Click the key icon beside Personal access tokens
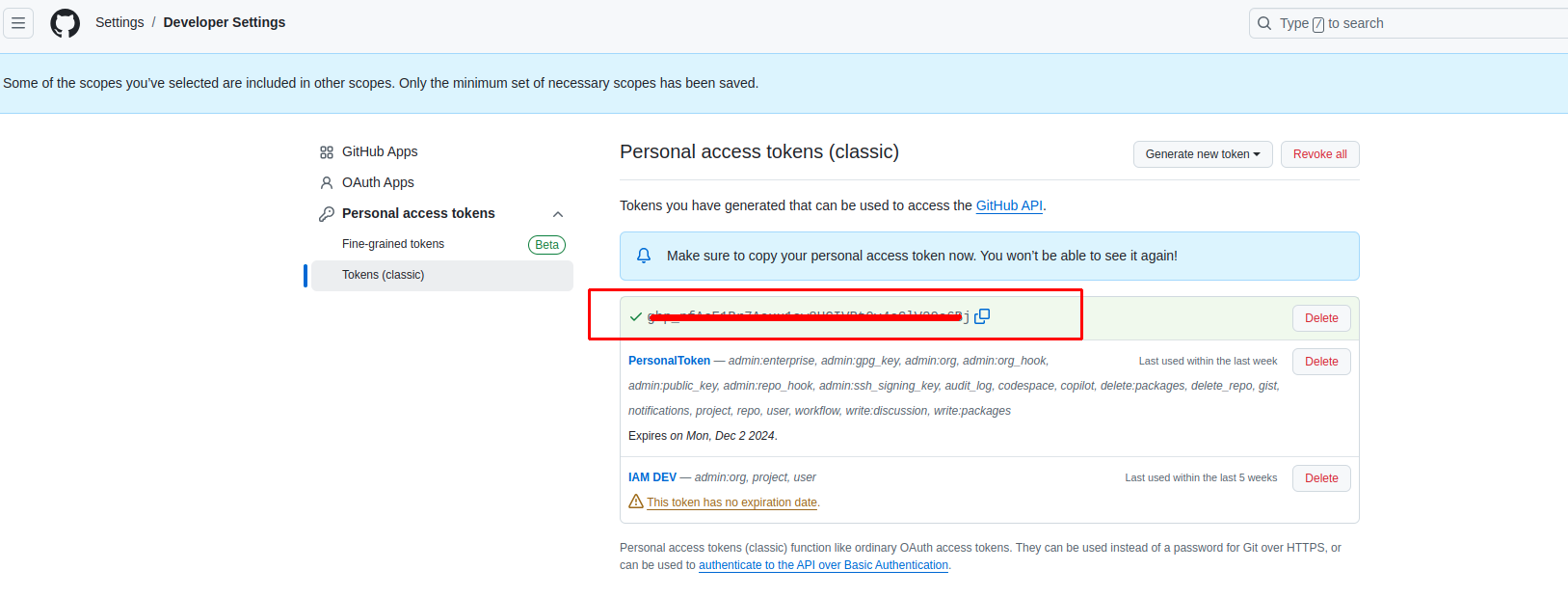This screenshot has width=1568, height=597. [x=328, y=213]
